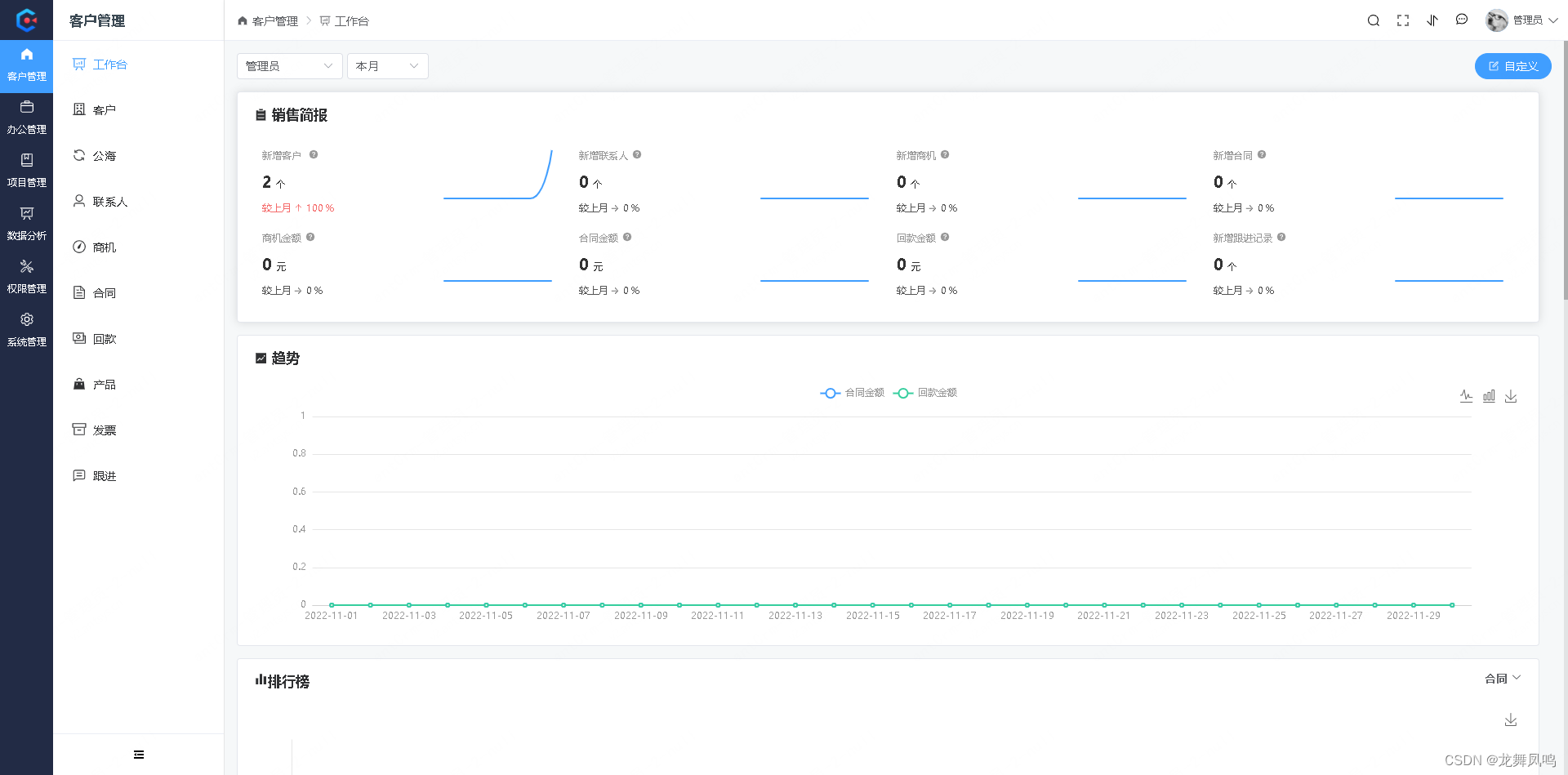The height and width of the screenshot is (775, 1568).
Task: Click the search icon in top bar
Action: pos(1374,20)
